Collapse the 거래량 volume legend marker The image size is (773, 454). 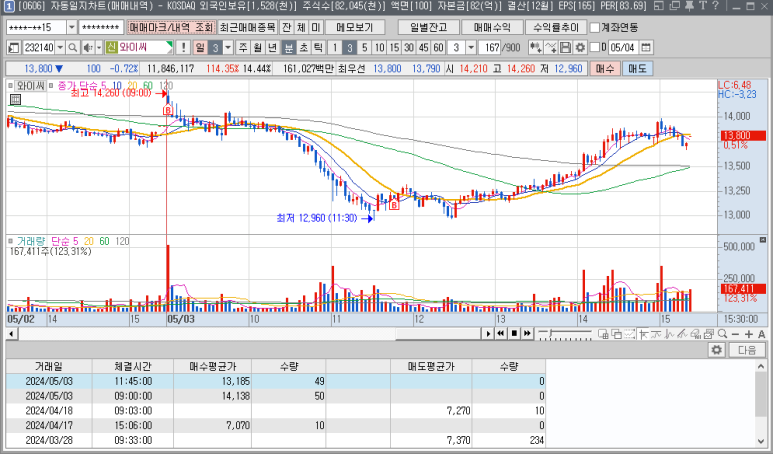pos(10,242)
